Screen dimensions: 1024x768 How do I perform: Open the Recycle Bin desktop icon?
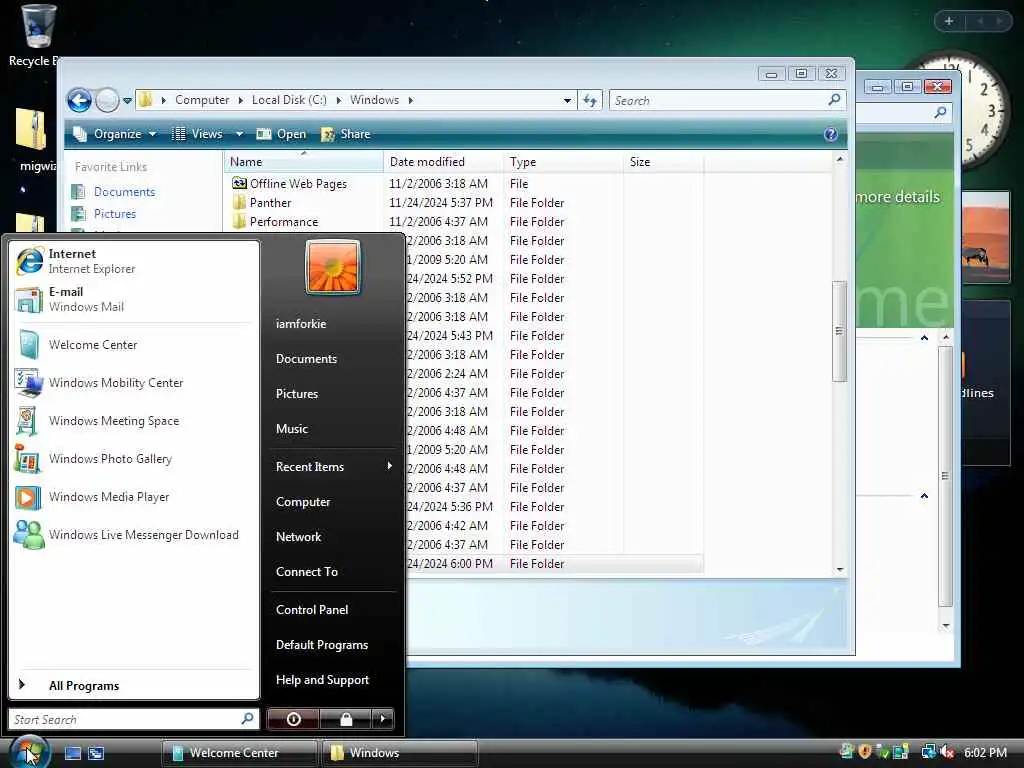click(36, 36)
